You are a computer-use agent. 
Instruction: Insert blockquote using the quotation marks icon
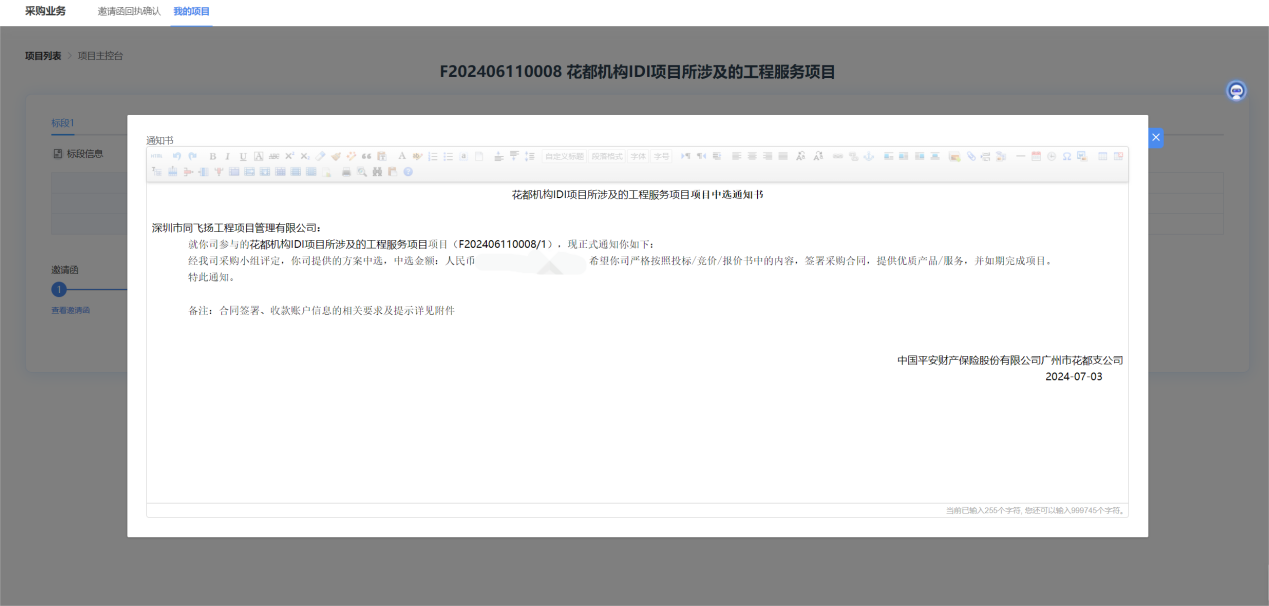click(366, 156)
